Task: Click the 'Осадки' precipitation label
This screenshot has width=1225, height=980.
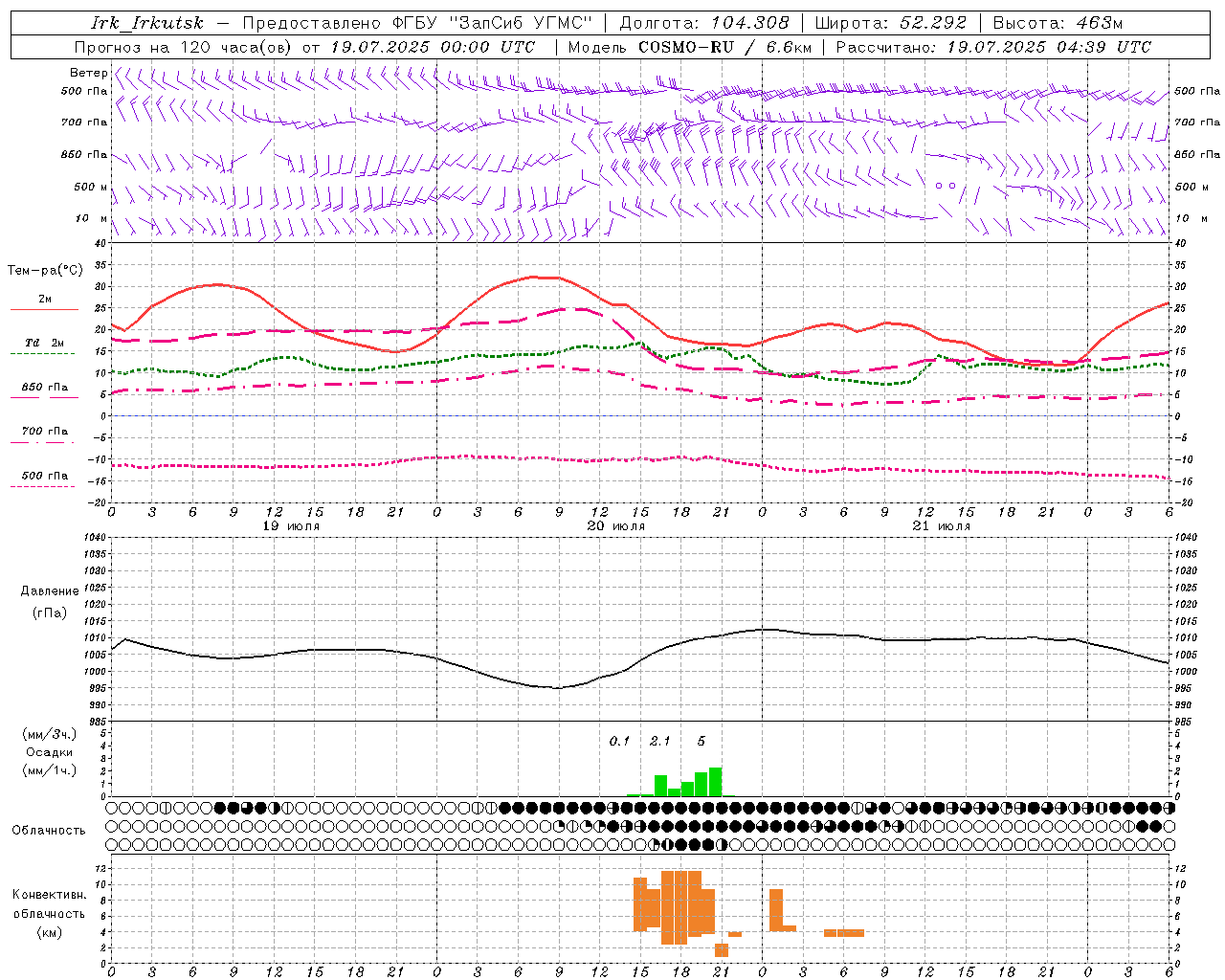Action: tap(50, 752)
